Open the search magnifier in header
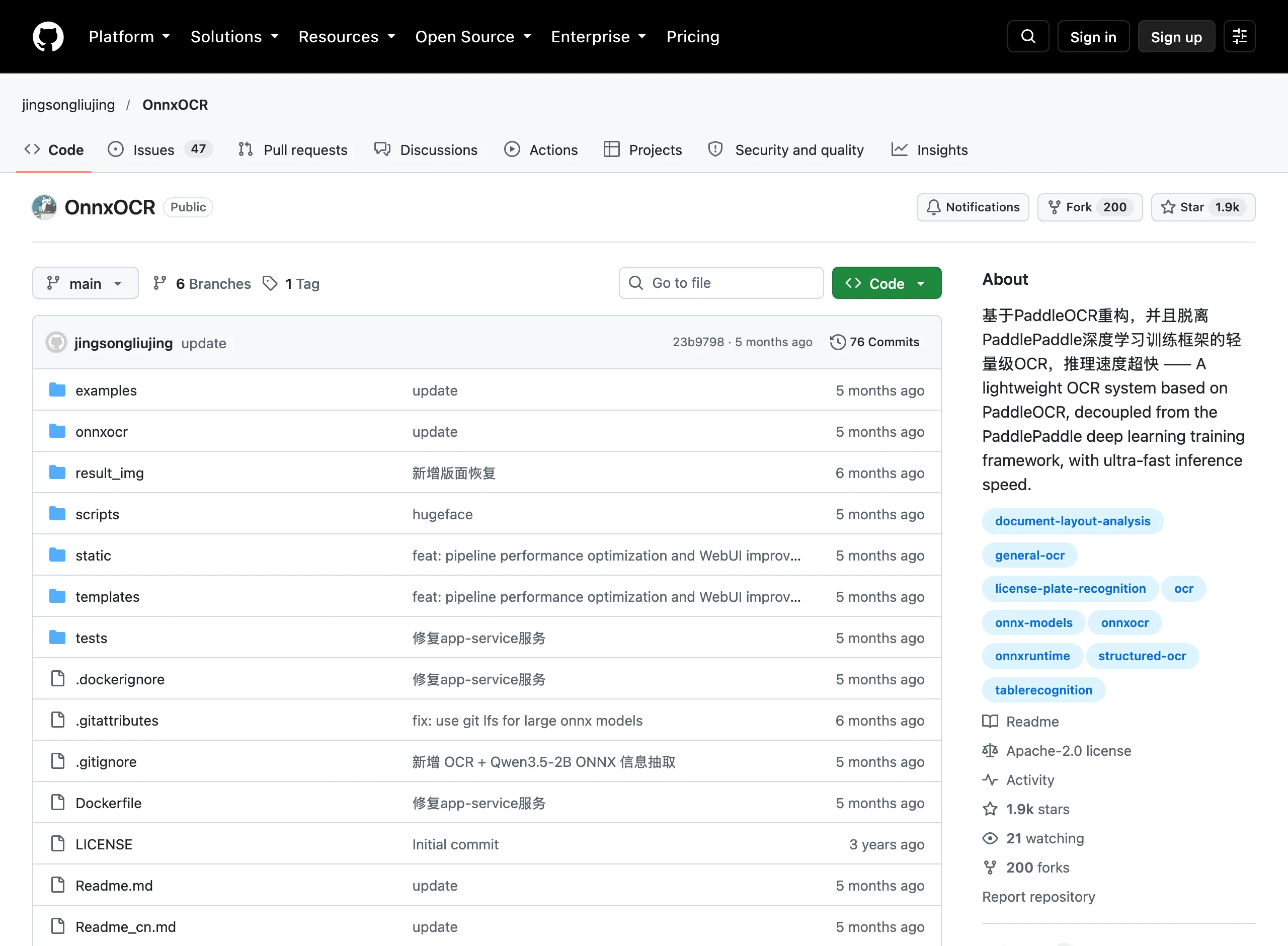 point(1028,37)
